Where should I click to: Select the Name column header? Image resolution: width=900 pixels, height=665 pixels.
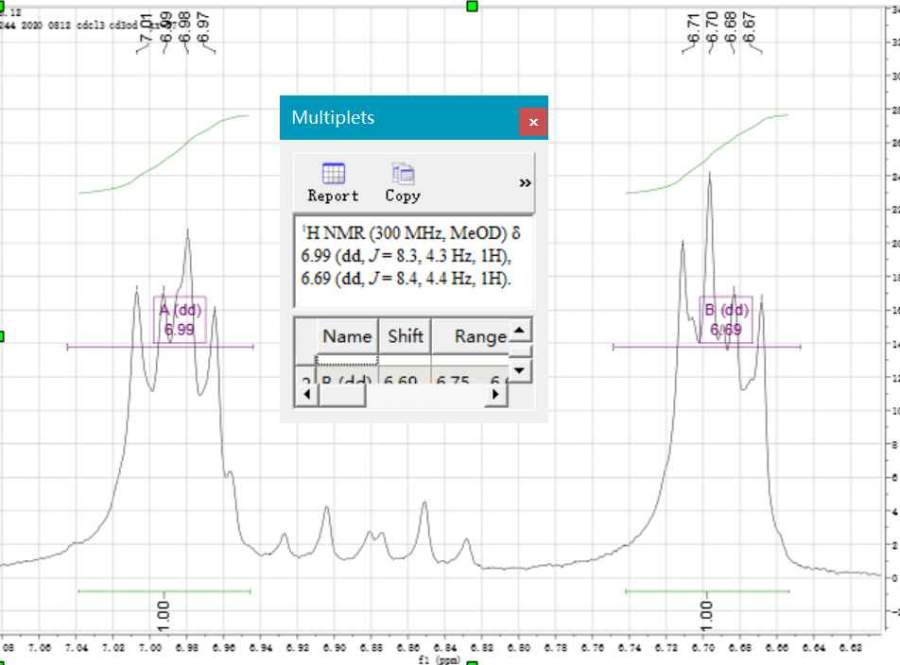[346, 336]
